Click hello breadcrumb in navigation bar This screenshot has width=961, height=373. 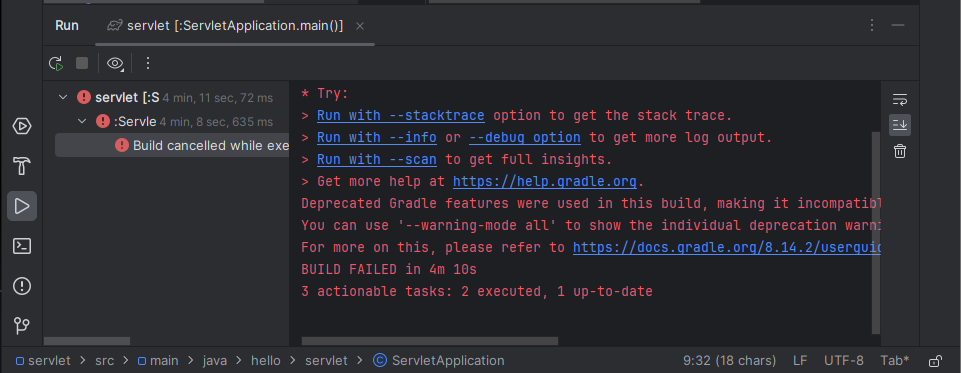click(x=265, y=361)
